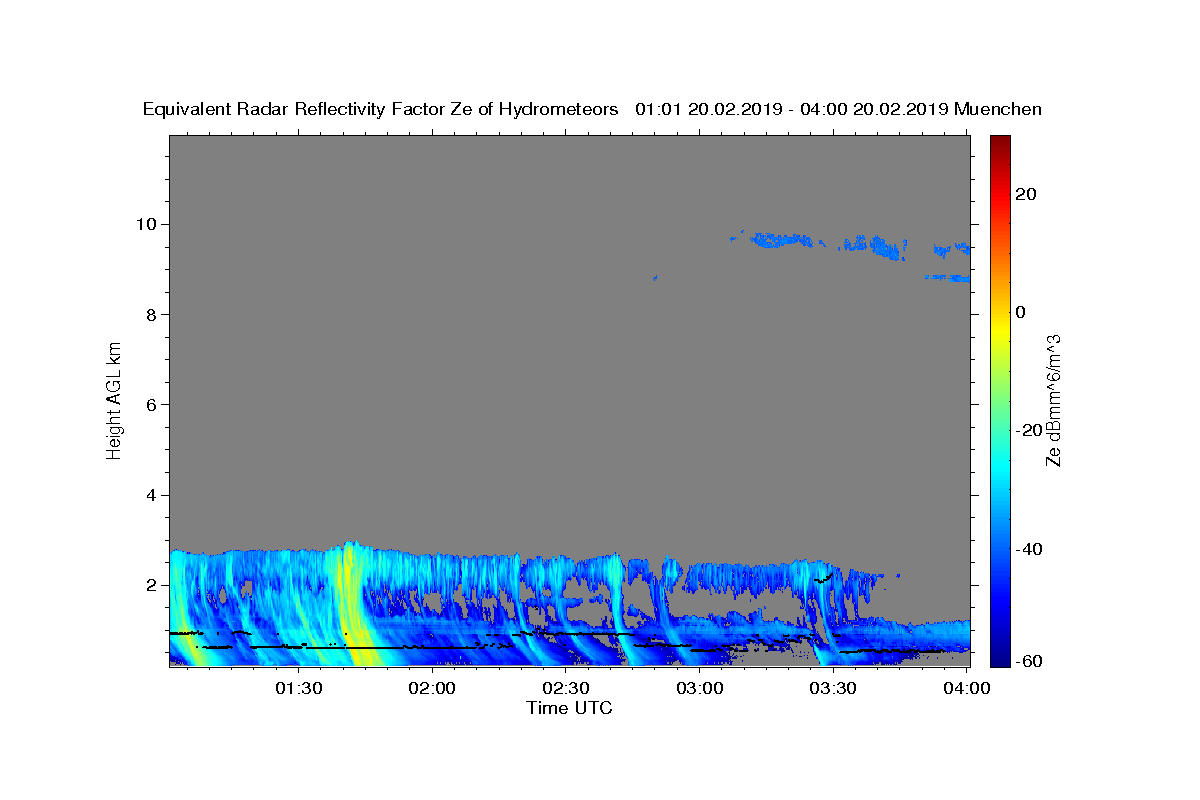
Task: Click the 'Ze dBmm^6/m^3' colorbar unit label
Action: tap(1053, 400)
